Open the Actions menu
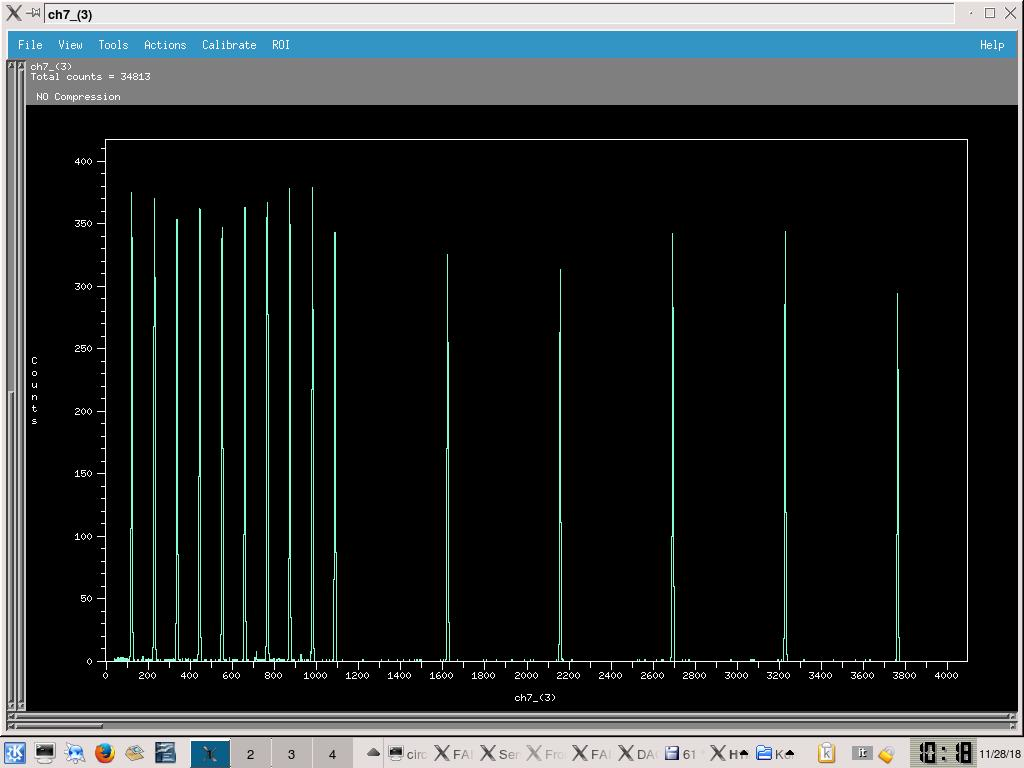This screenshot has width=1024, height=768. 165,45
